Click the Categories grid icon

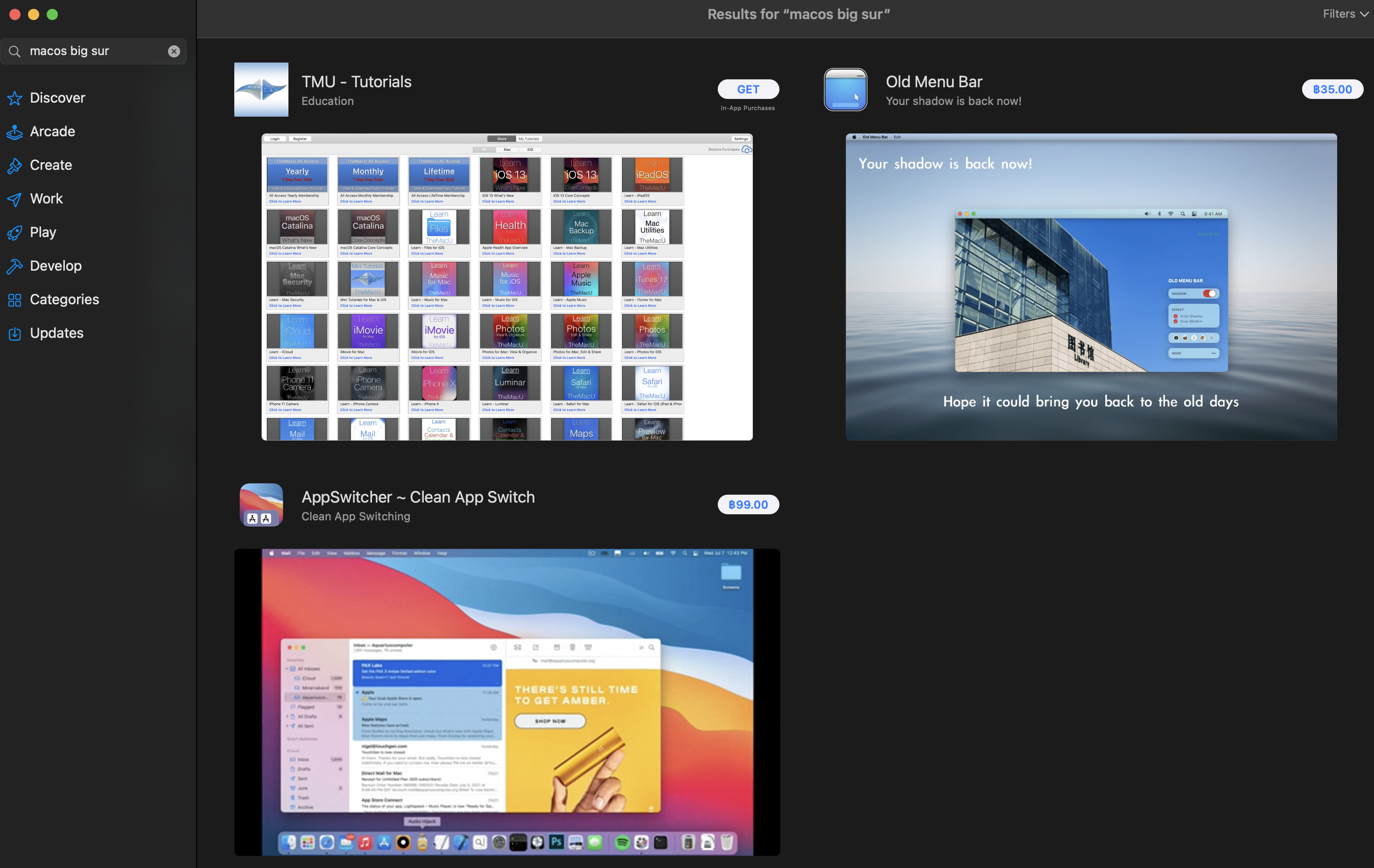[15, 300]
